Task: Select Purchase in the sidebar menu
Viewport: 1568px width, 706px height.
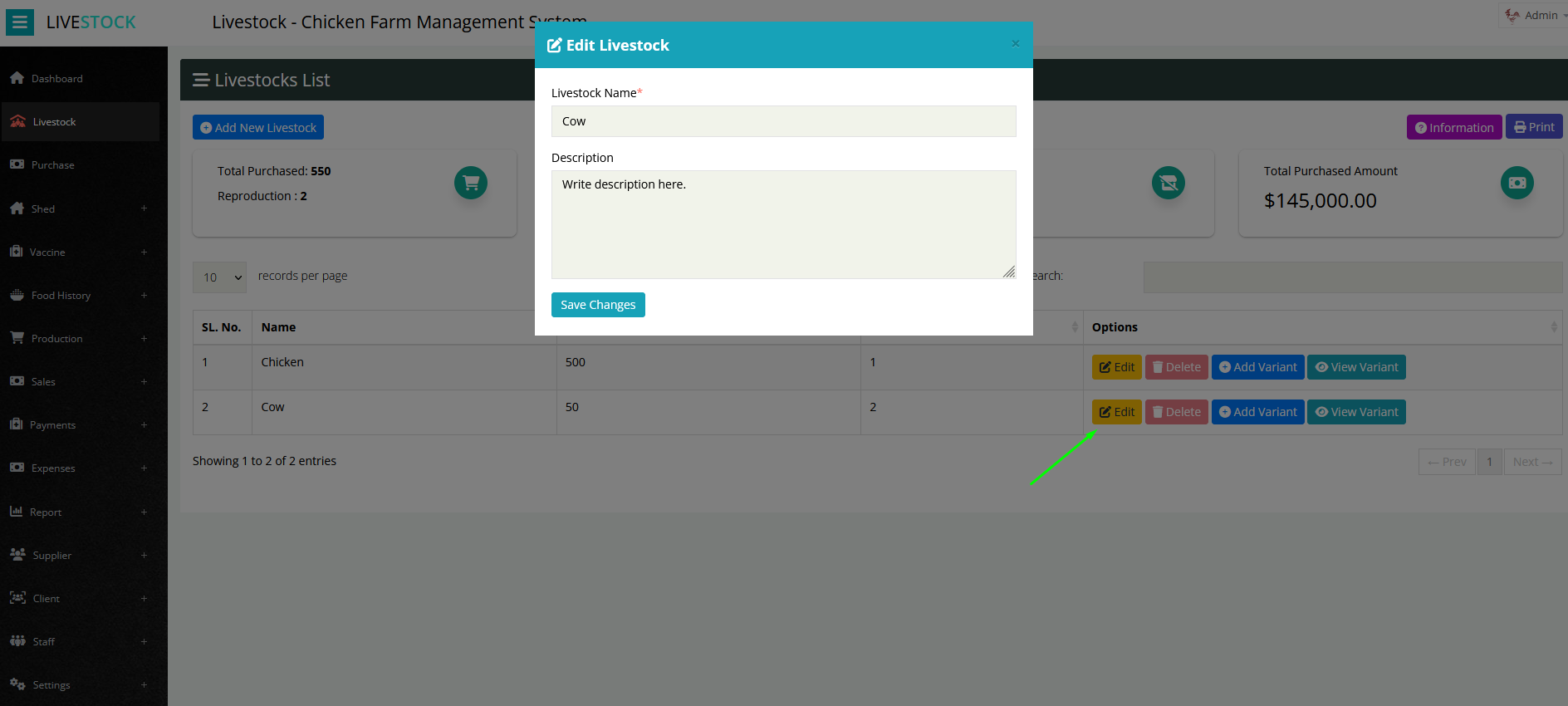Action: click(52, 165)
